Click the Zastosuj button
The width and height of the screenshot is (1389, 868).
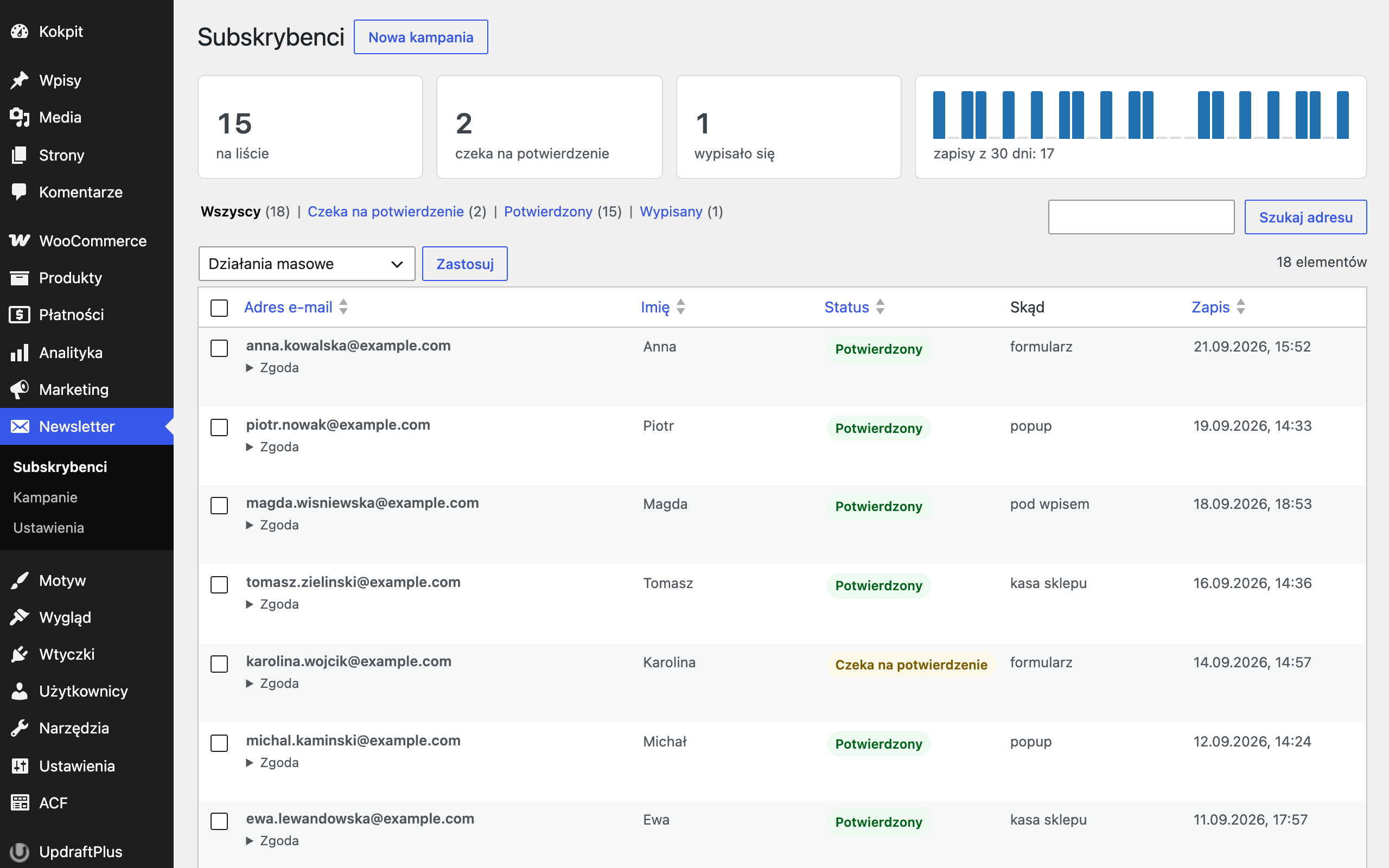click(x=465, y=264)
